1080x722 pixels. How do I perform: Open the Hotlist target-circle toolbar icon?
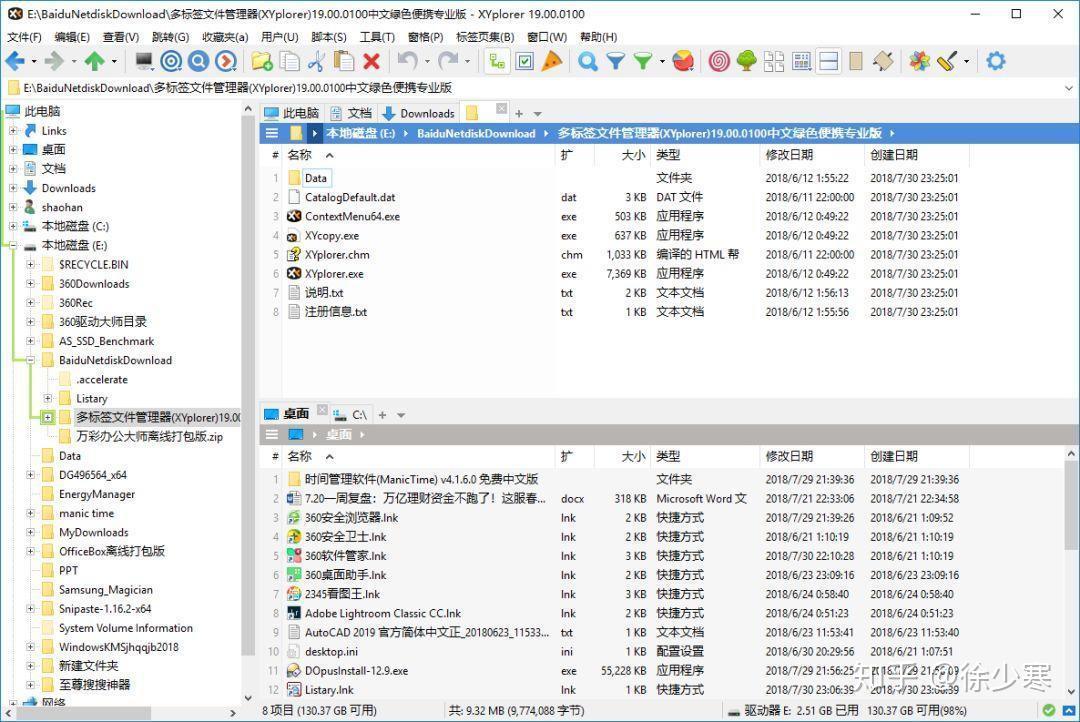pyautogui.click(x=171, y=61)
